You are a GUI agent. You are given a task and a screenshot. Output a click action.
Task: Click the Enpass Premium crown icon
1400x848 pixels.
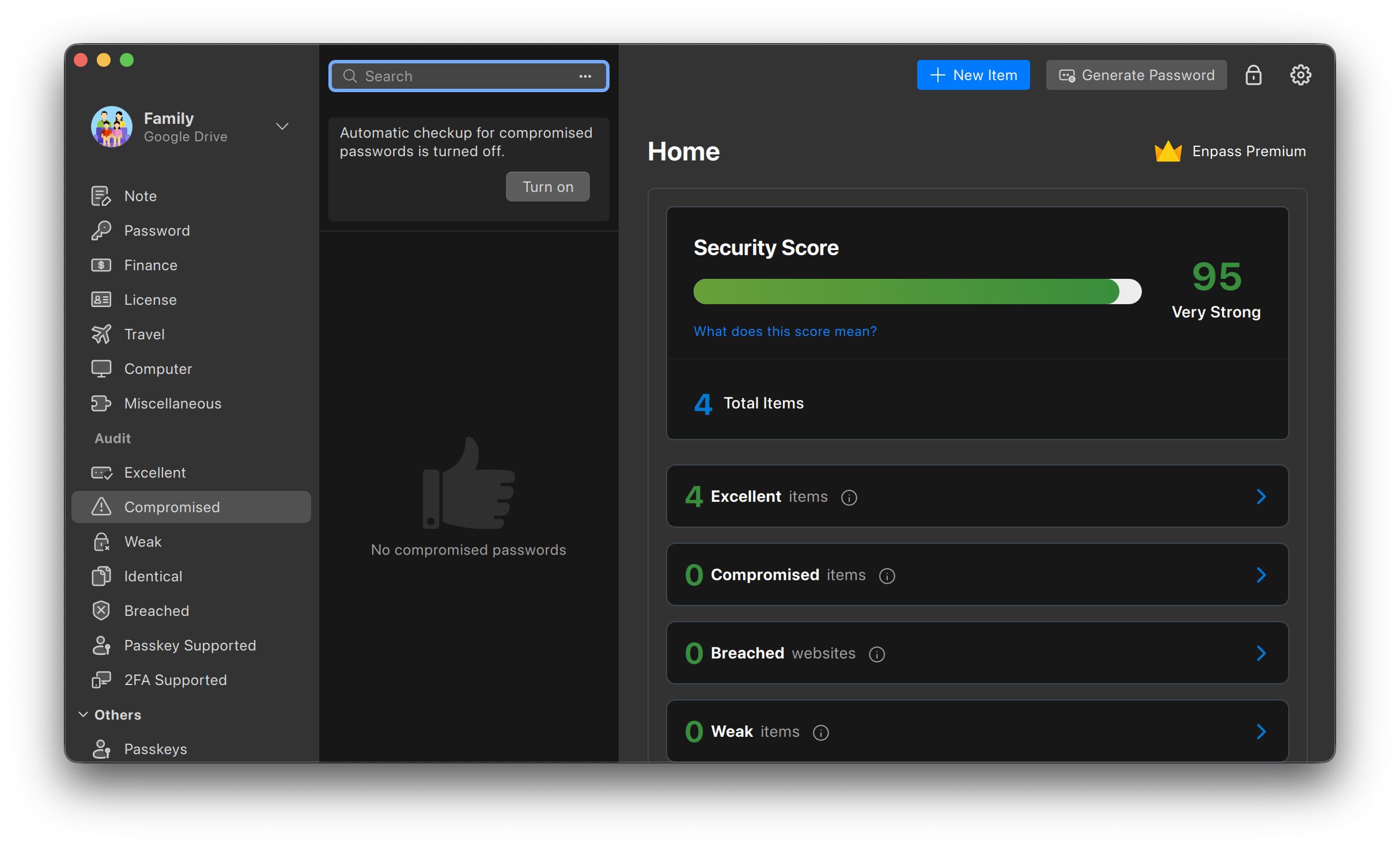point(1168,152)
